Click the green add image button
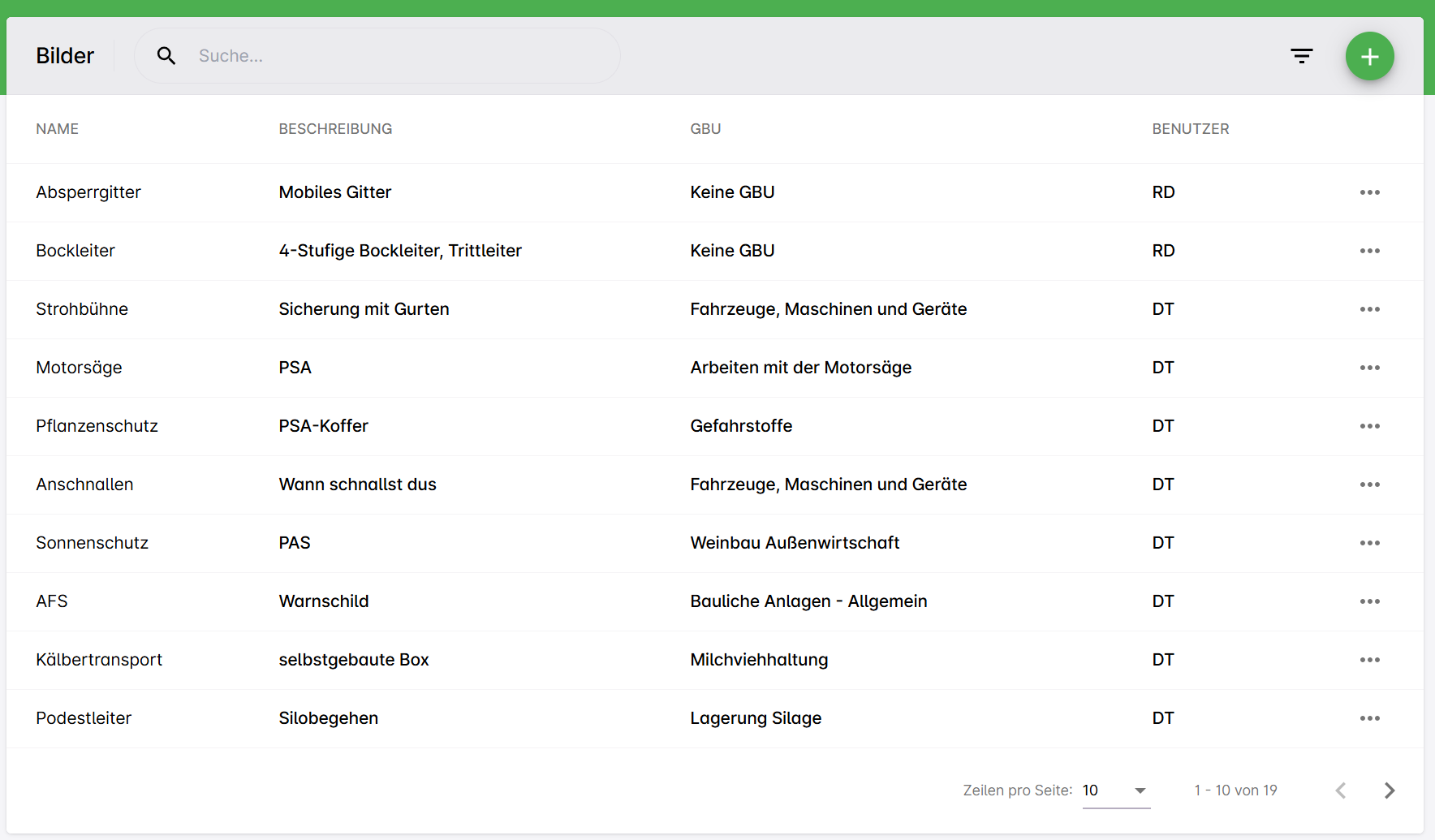1435x840 pixels. (1369, 56)
